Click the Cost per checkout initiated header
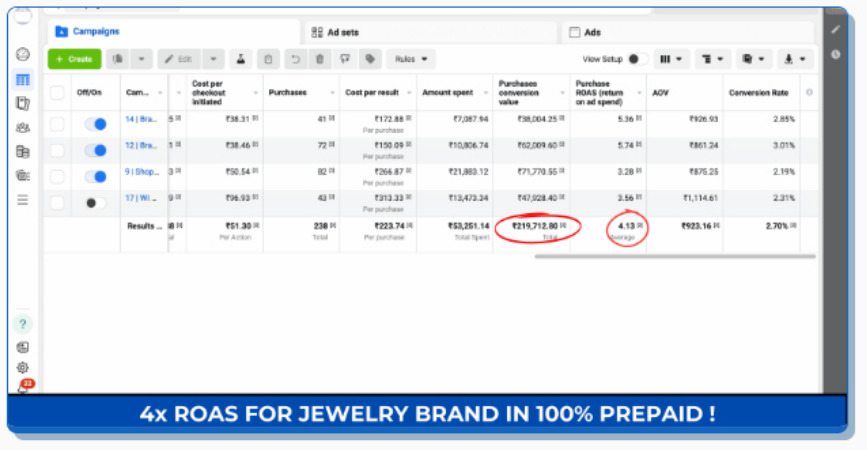The height and width of the screenshot is (450, 867). (208, 92)
